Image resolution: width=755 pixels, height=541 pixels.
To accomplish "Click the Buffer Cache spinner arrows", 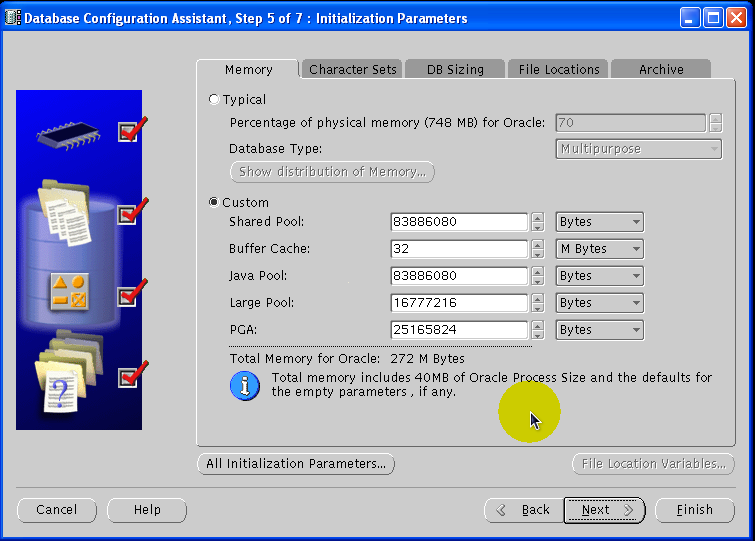I will 538,249.
